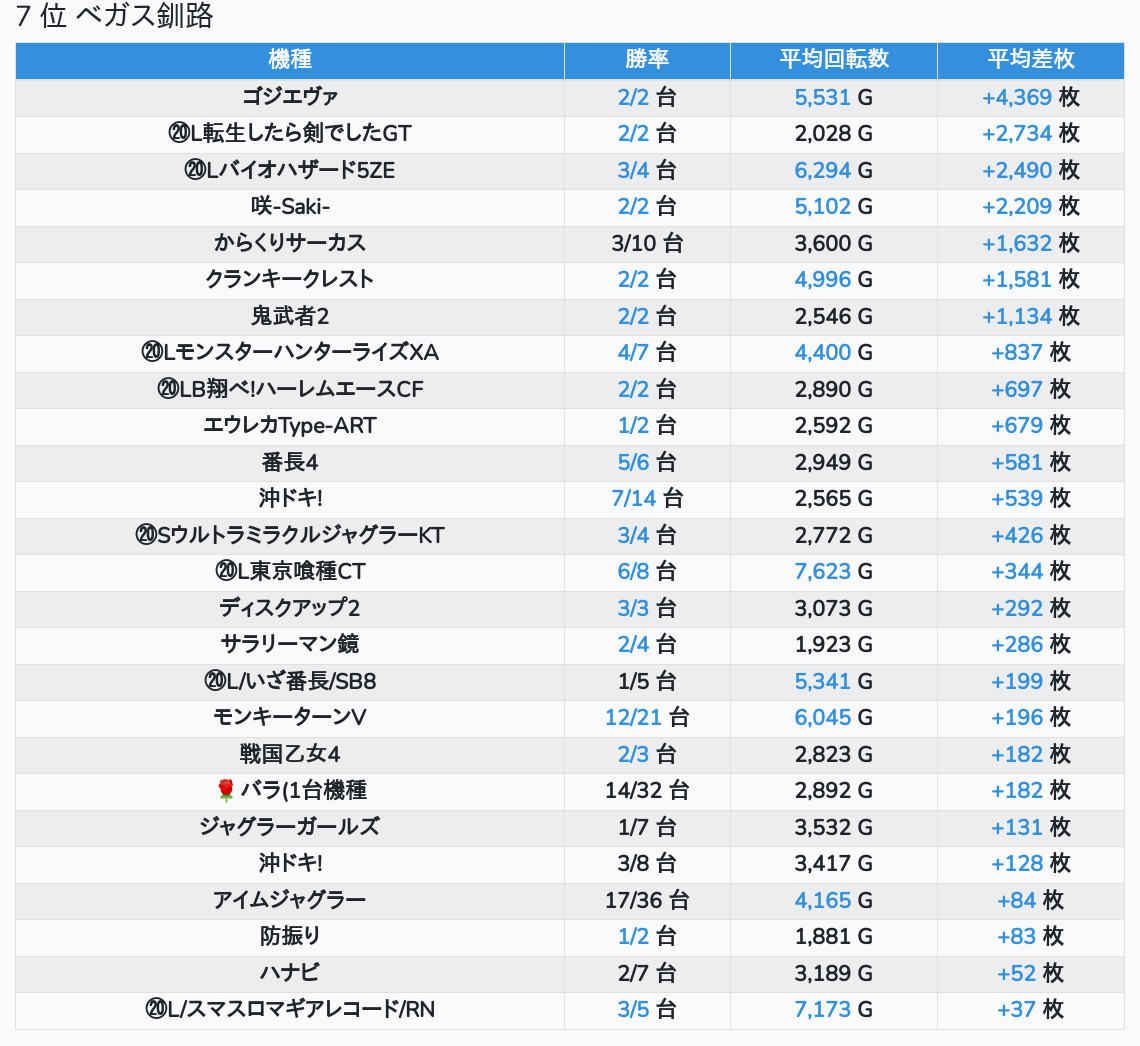The width and height of the screenshot is (1140, 1046).
Task: Click the 勝率 column header
Action: coord(647,60)
